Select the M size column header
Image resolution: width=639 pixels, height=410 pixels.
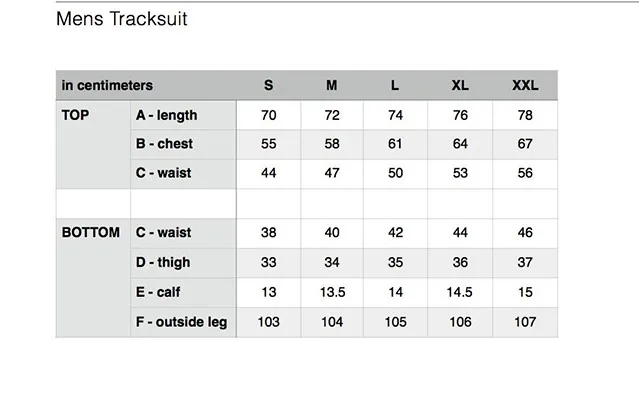tap(332, 86)
